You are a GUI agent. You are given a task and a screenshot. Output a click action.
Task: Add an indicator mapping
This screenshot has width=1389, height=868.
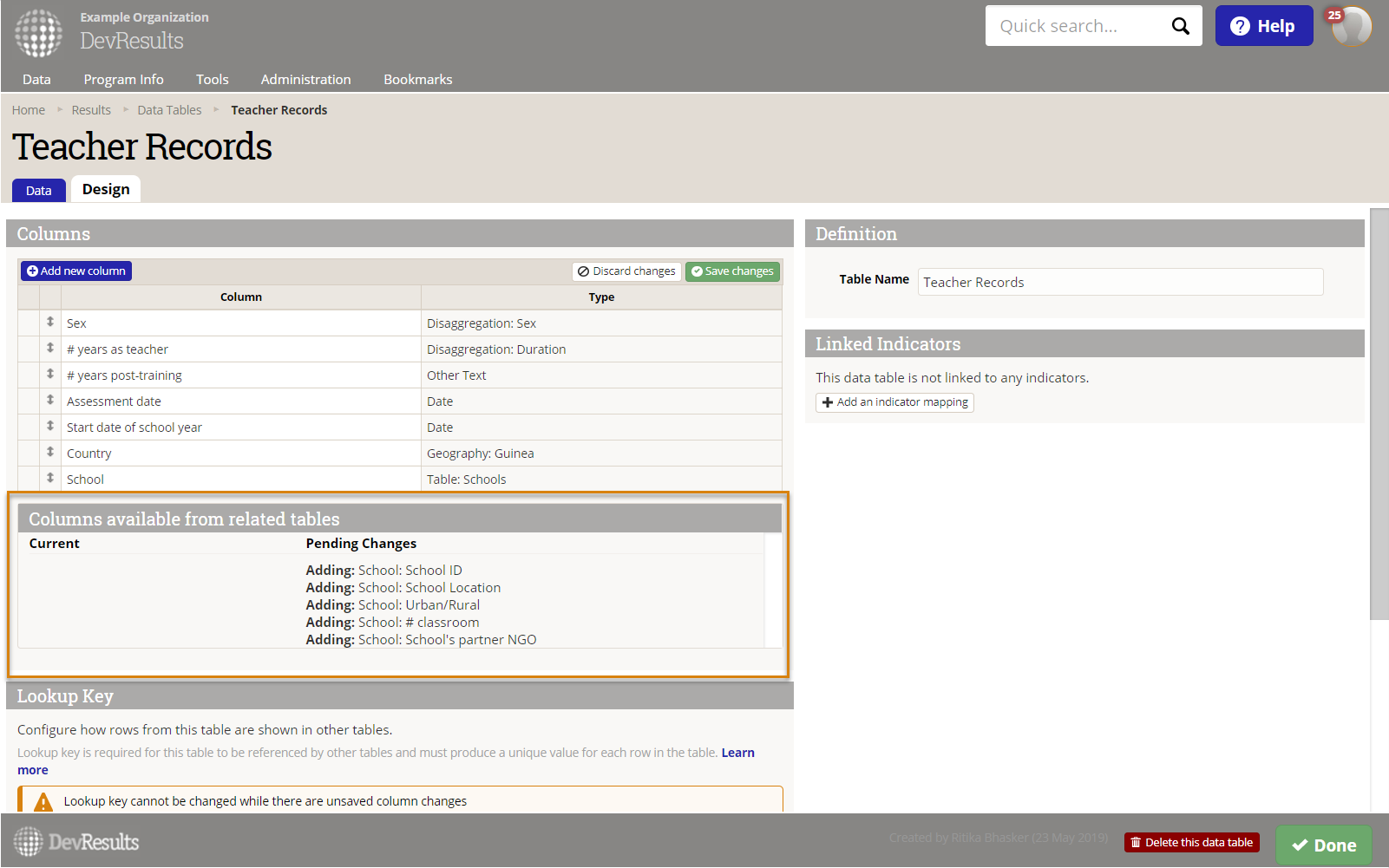[894, 402]
